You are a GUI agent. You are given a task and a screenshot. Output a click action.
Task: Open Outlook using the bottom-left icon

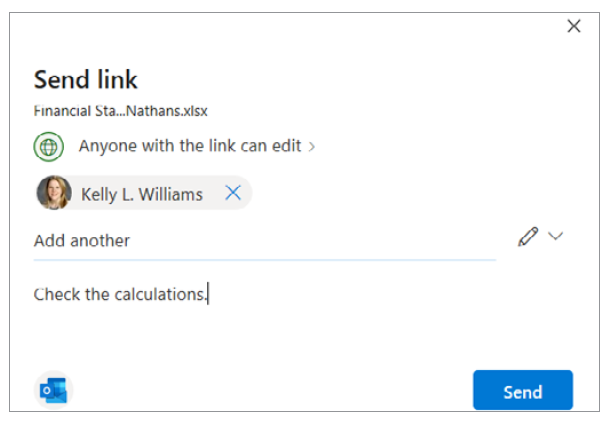52,390
